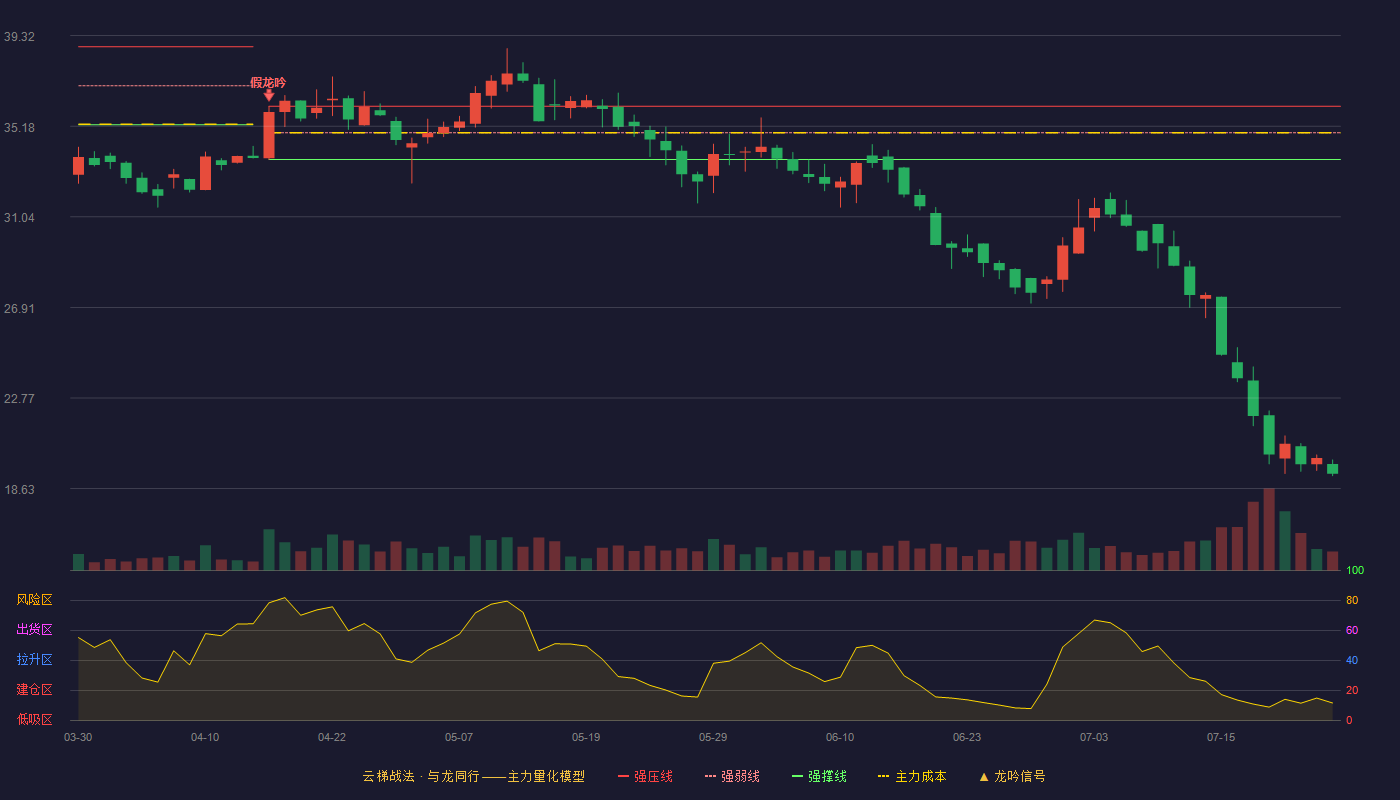Select the 风险区 zone label
The height and width of the screenshot is (800, 1400).
(x=34, y=600)
